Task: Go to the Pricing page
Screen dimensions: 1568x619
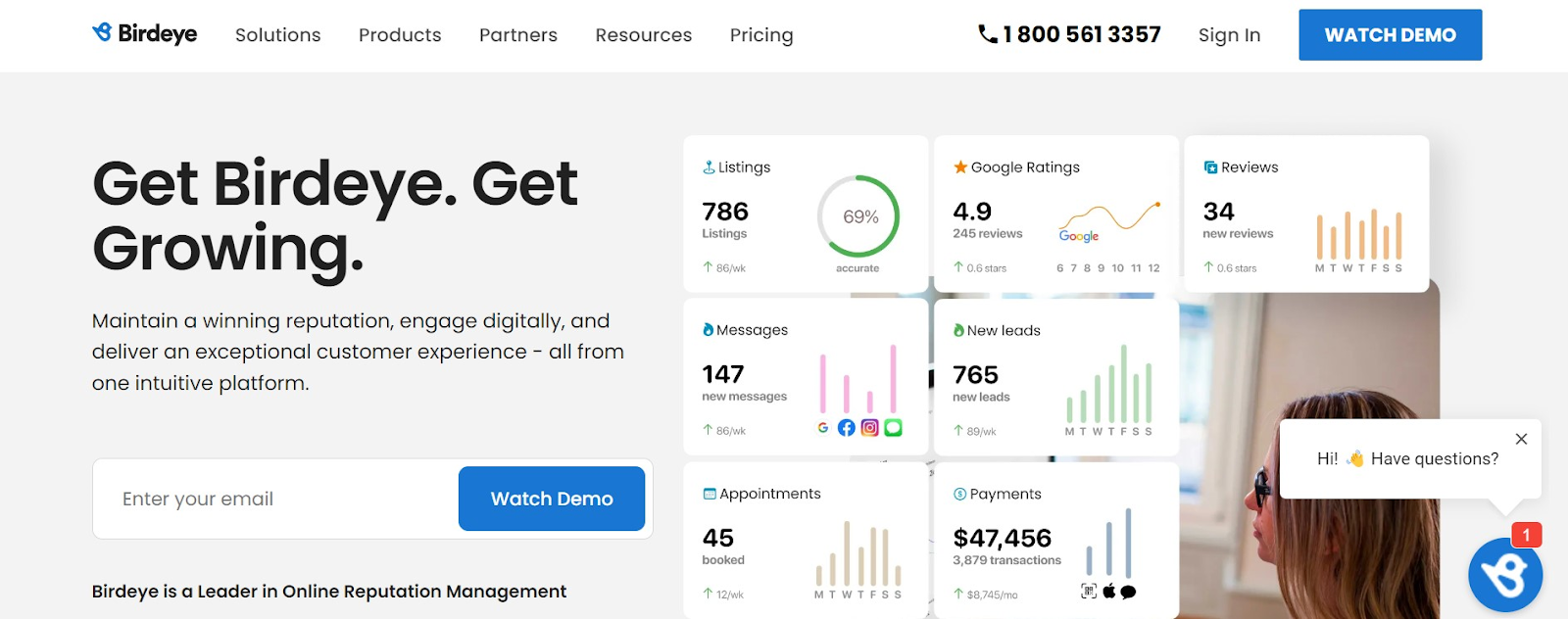Action: (761, 35)
